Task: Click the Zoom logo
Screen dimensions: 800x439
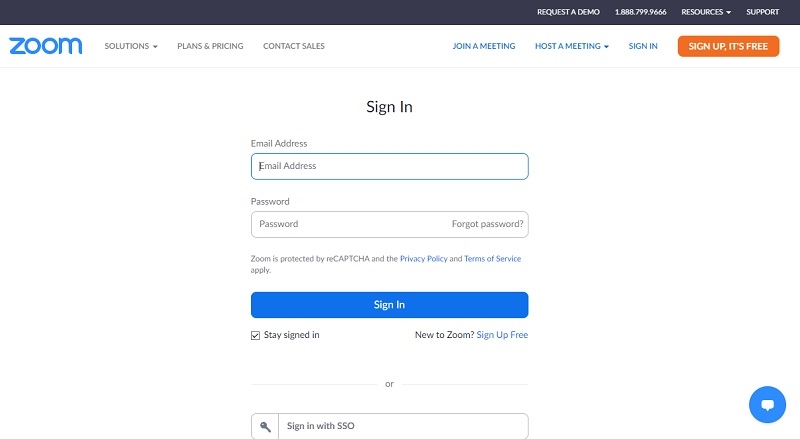Action: pyautogui.click(x=47, y=46)
